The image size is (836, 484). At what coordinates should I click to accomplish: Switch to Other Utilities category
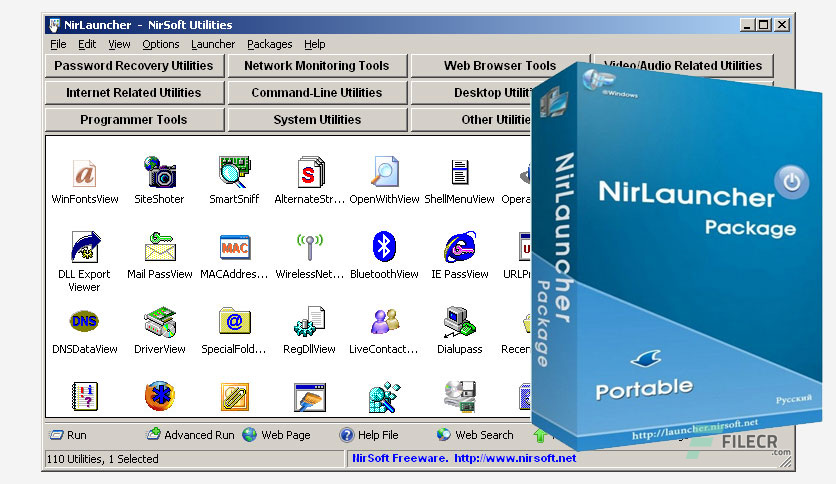pos(472,120)
